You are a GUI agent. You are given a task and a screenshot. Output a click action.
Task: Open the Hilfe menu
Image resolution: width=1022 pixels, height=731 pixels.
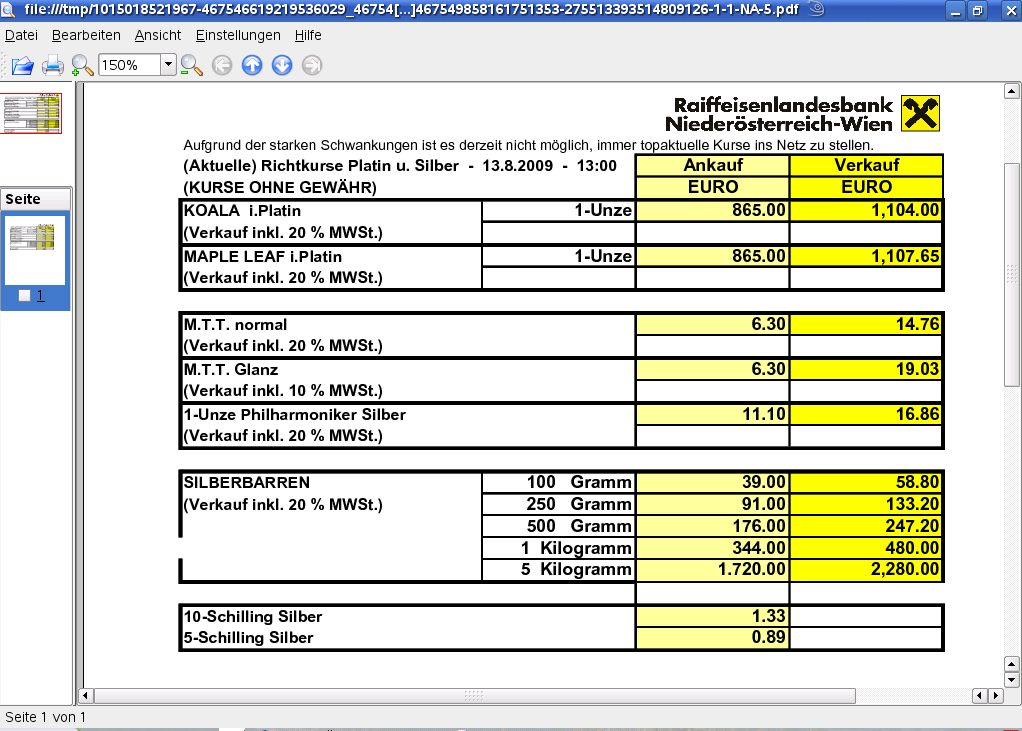point(308,35)
